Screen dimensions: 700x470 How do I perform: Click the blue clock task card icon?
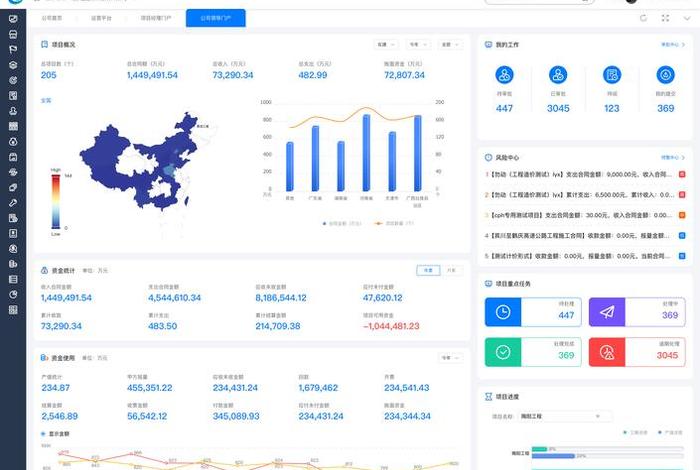(503, 312)
